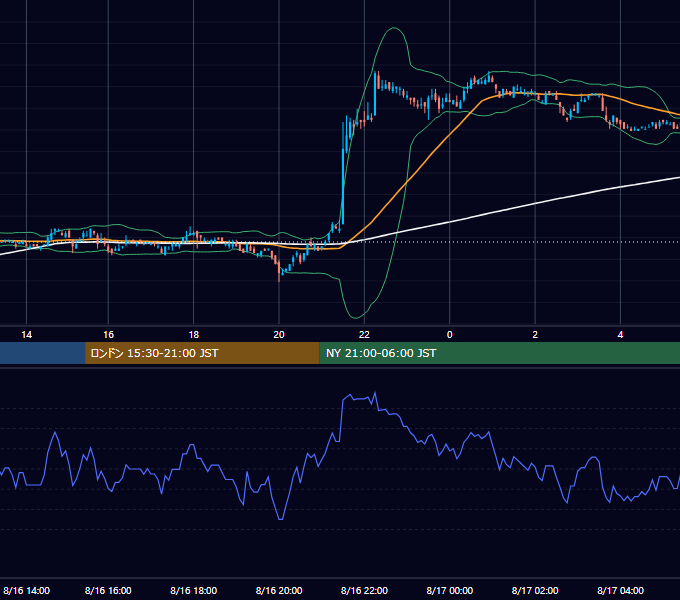Click the 16 hour axis label

pos(108,335)
